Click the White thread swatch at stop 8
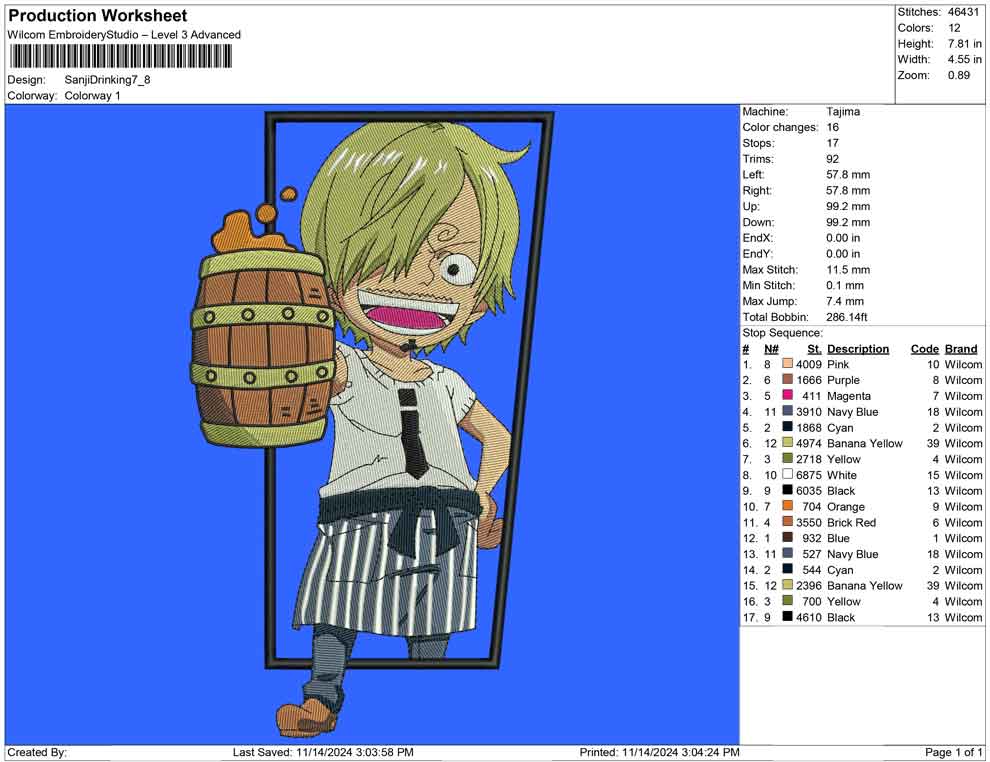 pos(787,475)
